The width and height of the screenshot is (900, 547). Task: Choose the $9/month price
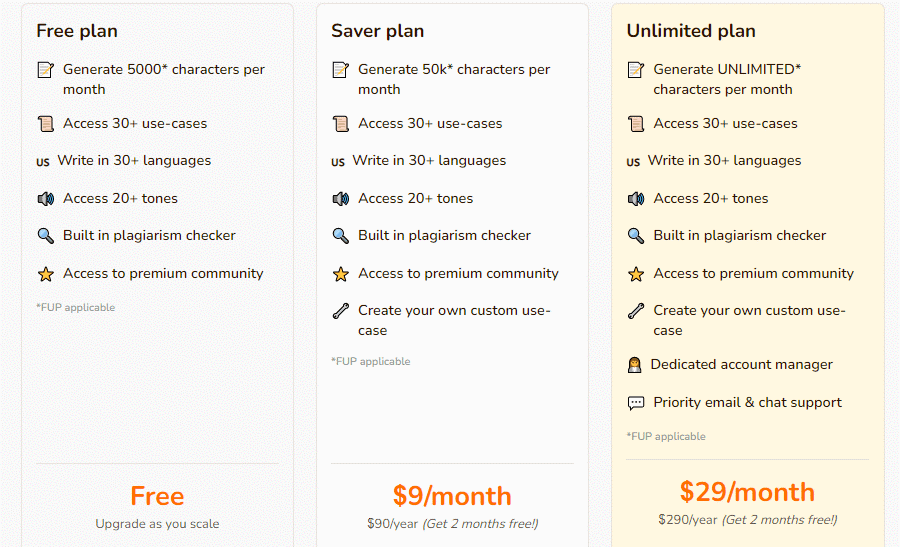[x=452, y=496]
